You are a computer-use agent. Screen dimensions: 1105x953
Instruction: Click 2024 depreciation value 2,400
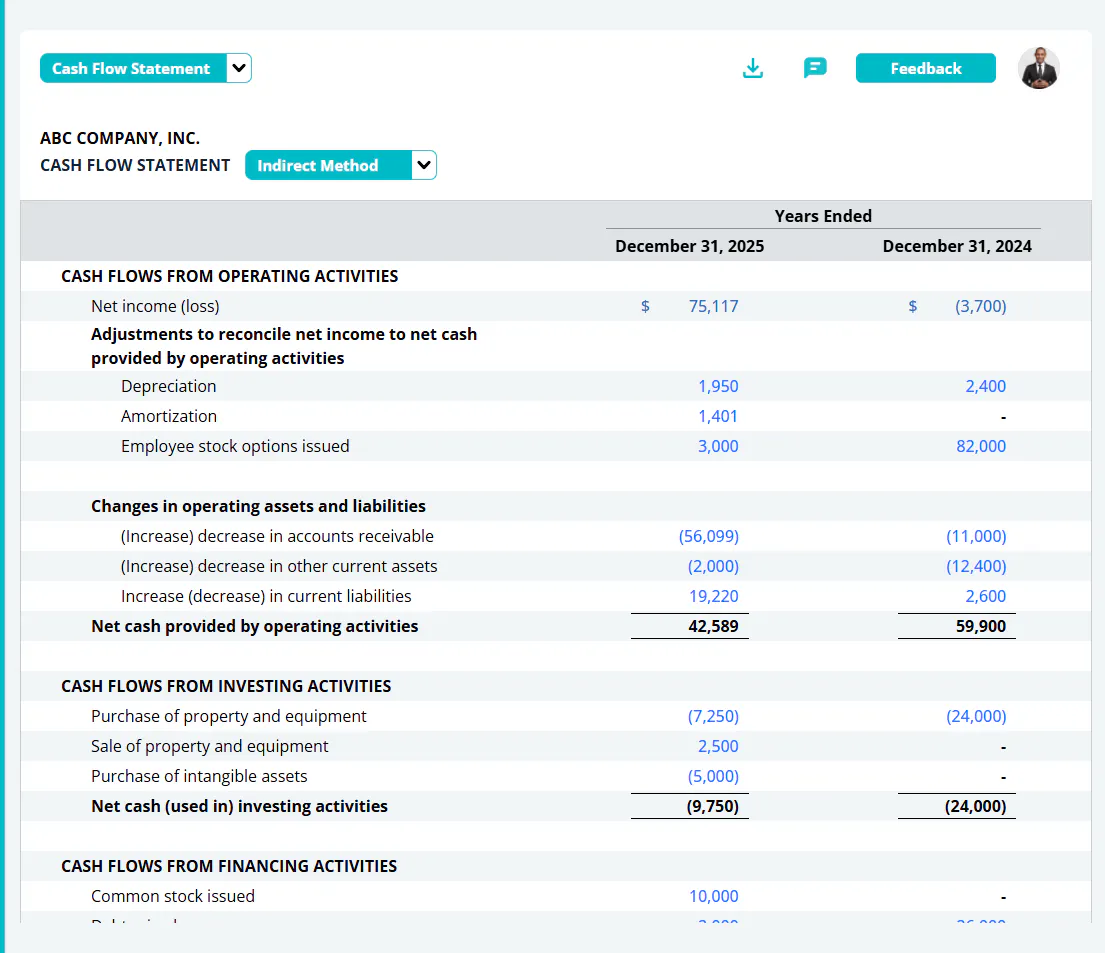[985, 386]
